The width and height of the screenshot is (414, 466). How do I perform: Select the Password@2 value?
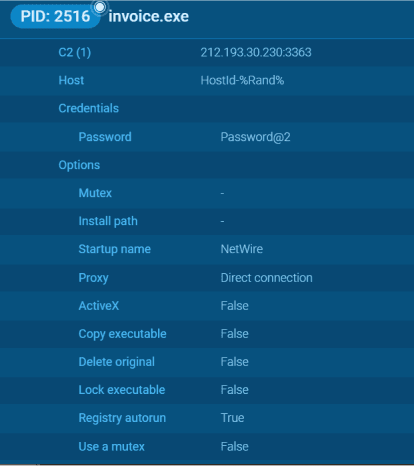pyautogui.click(x=256, y=137)
